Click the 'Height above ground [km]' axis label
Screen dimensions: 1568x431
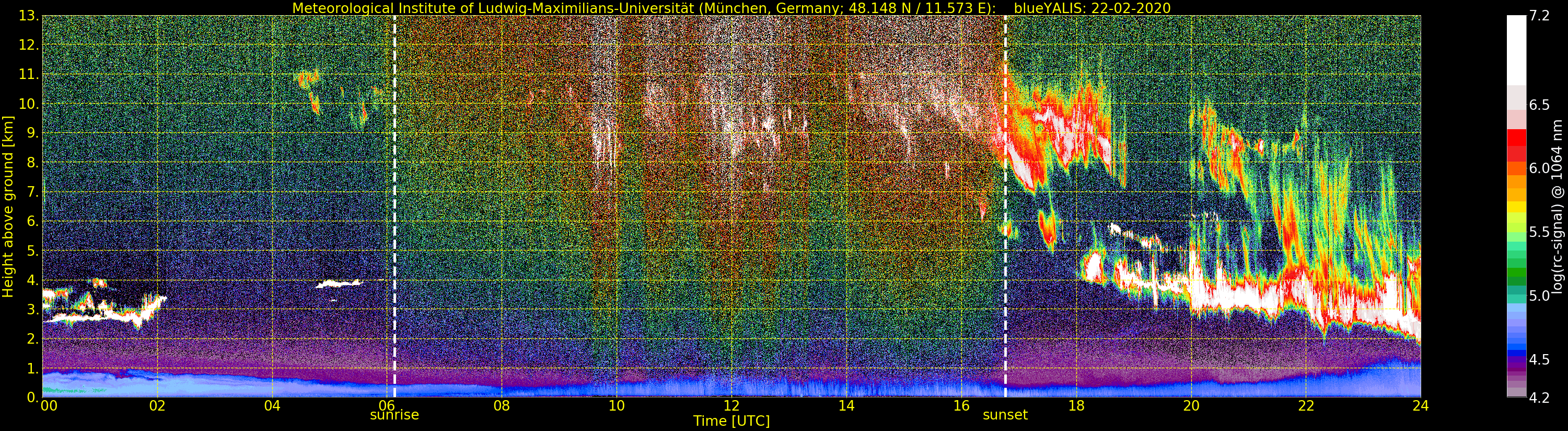point(8,207)
